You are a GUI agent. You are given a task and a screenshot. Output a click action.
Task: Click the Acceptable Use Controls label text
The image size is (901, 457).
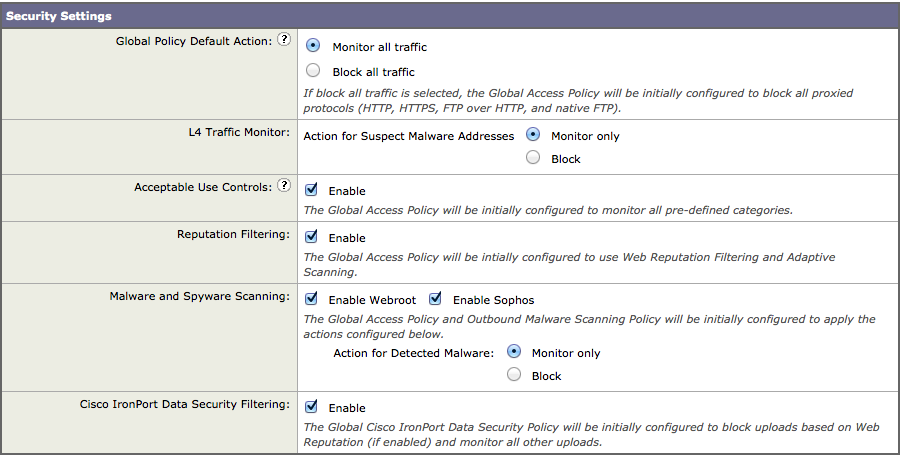[x=203, y=187]
